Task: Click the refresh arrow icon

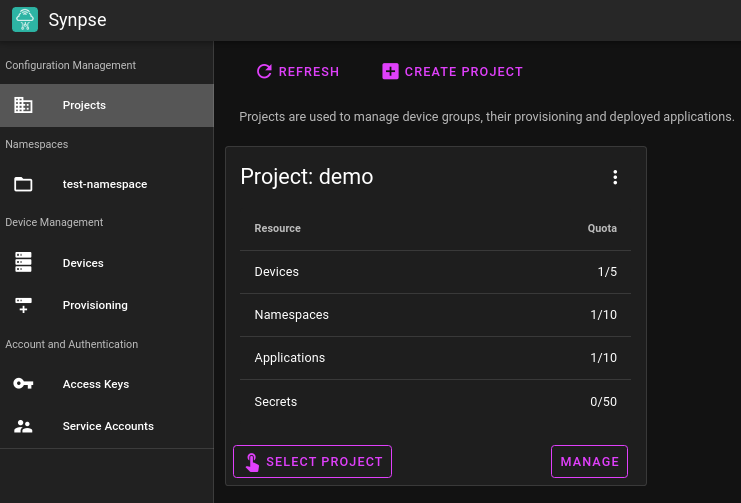Action: tap(264, 71)
